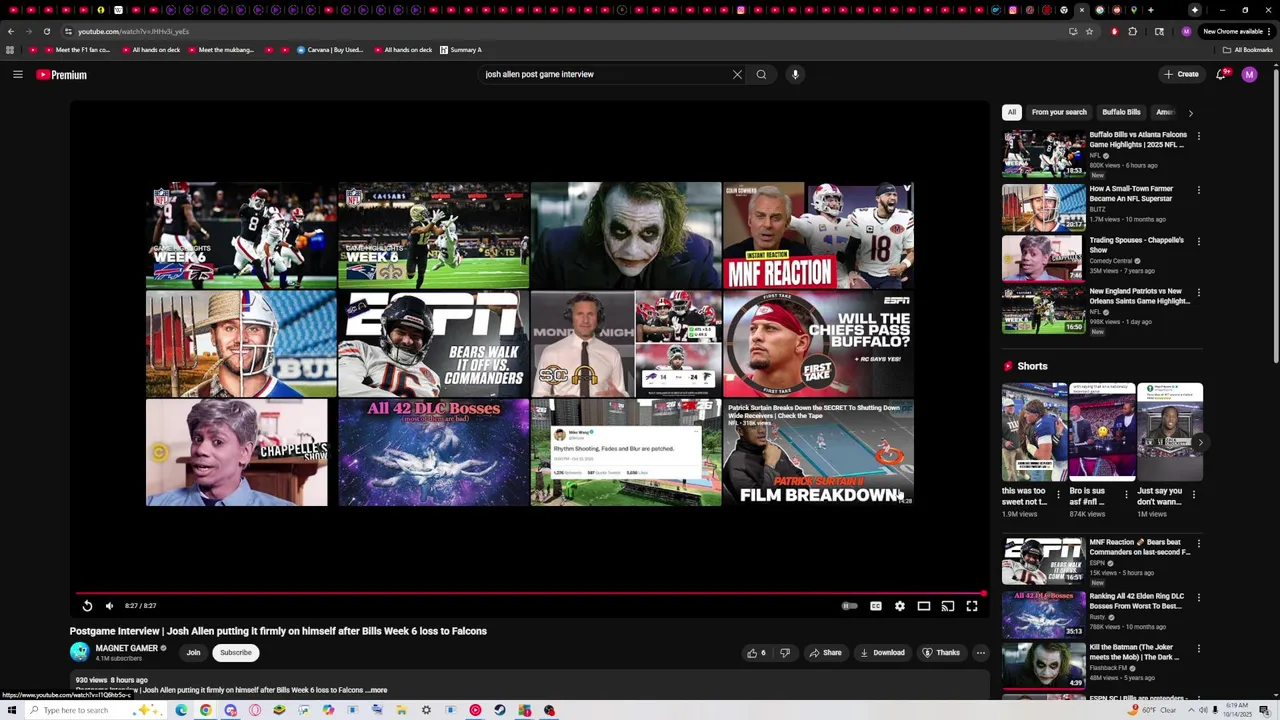Select the Buffalo Bills chip
1280x720 pixels.
(x=1121, y=112)
